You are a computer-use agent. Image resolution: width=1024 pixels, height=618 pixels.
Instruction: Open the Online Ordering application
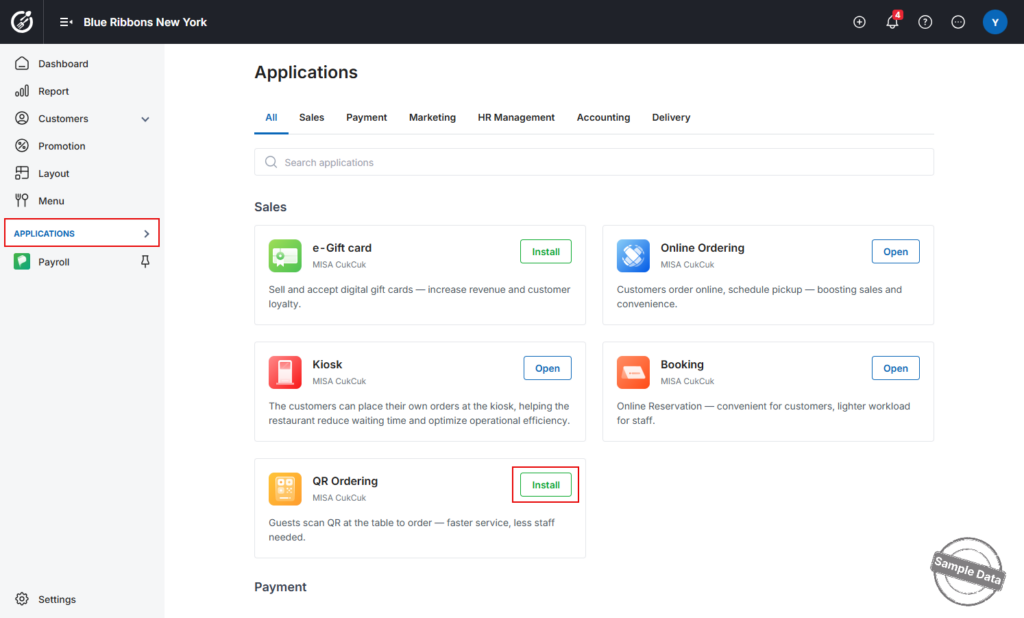(x=895, y=252)
